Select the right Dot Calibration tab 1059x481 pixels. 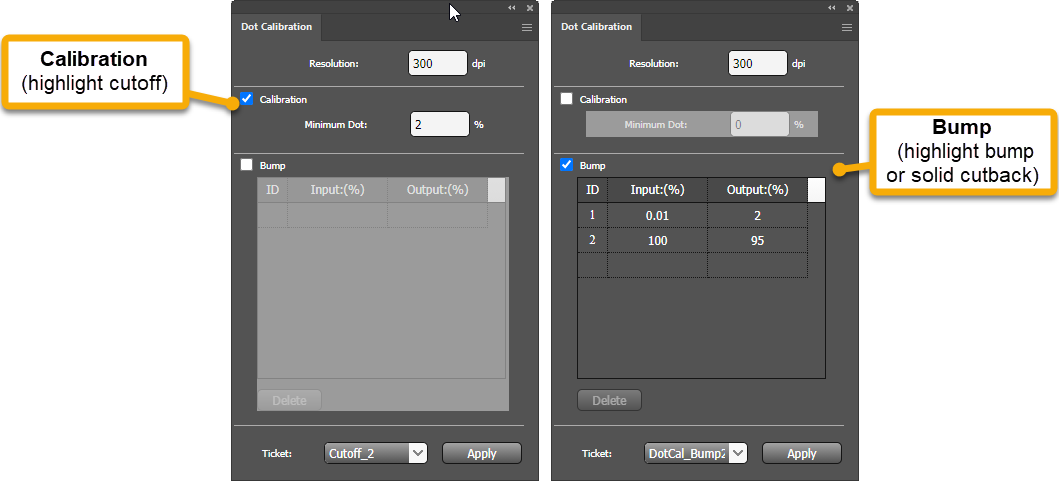[x=596, y=27]
